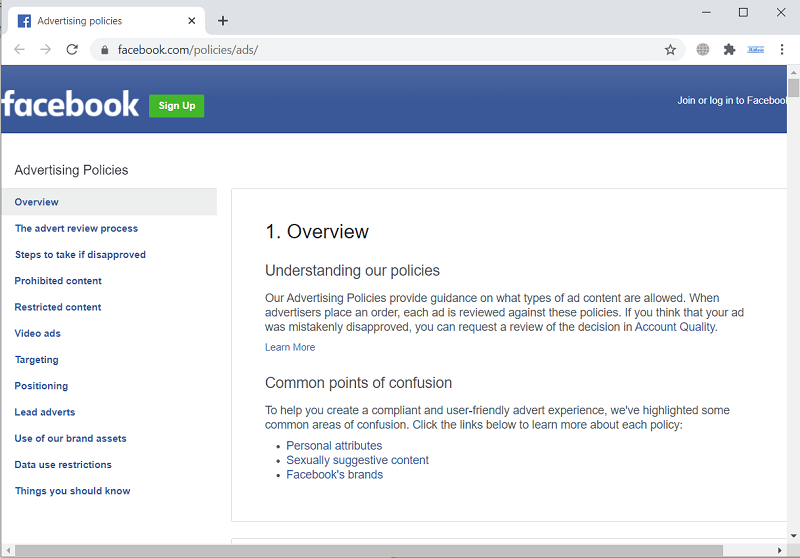Click the Common points of confusion heading

[x=358, y=383]
